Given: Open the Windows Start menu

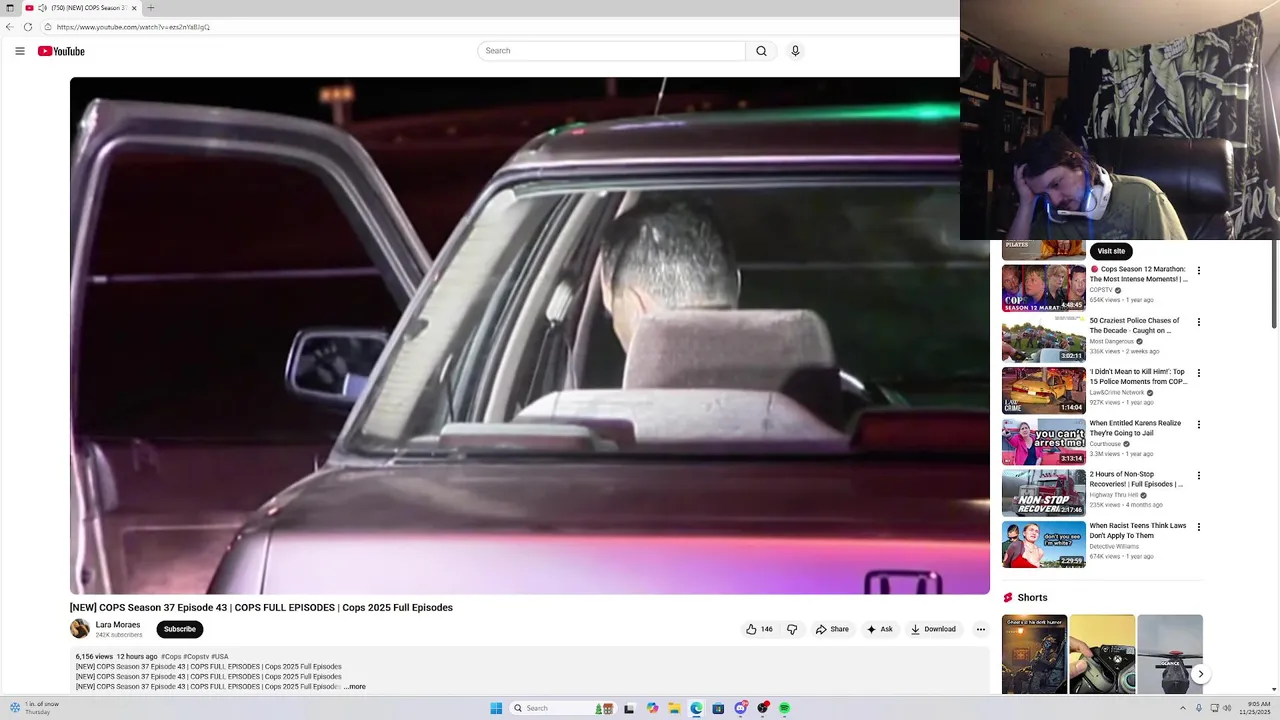Looking at the screenshot, I should [x=496, y=708].
